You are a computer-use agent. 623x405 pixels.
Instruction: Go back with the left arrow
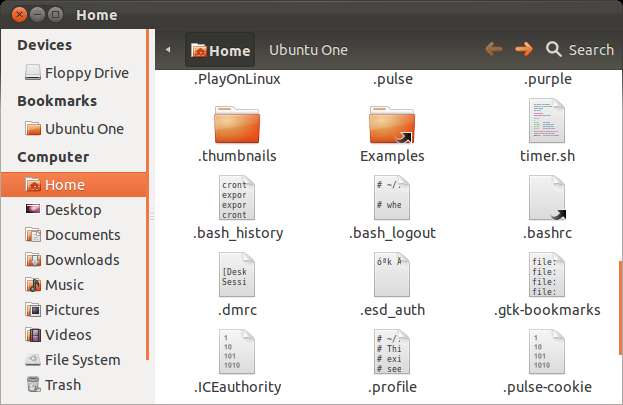493,49
